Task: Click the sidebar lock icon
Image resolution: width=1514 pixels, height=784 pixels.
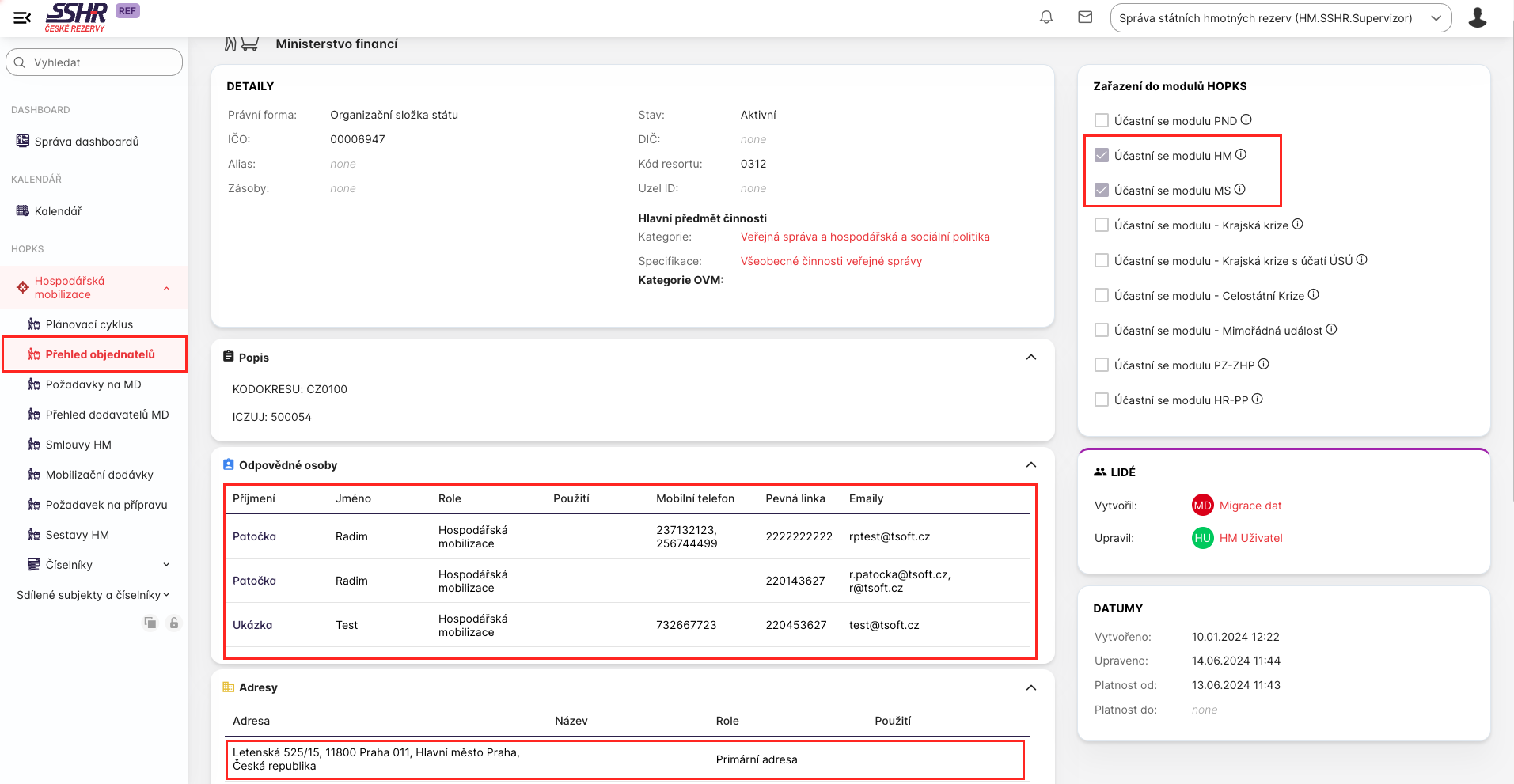Action: [174, 623]
